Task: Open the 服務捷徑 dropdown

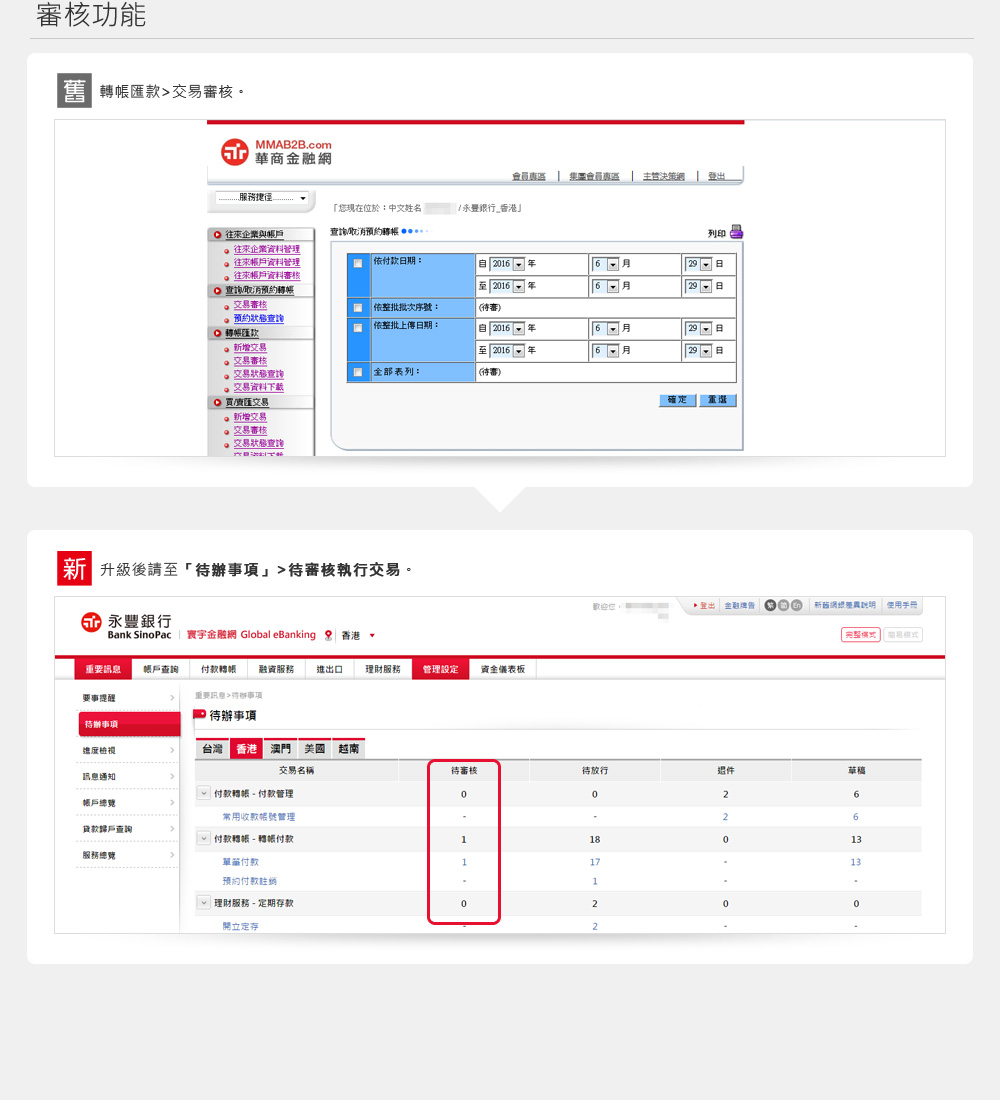Action: click(262, 198)
